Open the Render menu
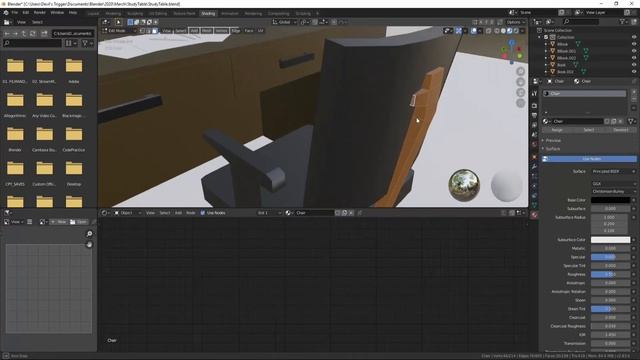 [40, 13]
